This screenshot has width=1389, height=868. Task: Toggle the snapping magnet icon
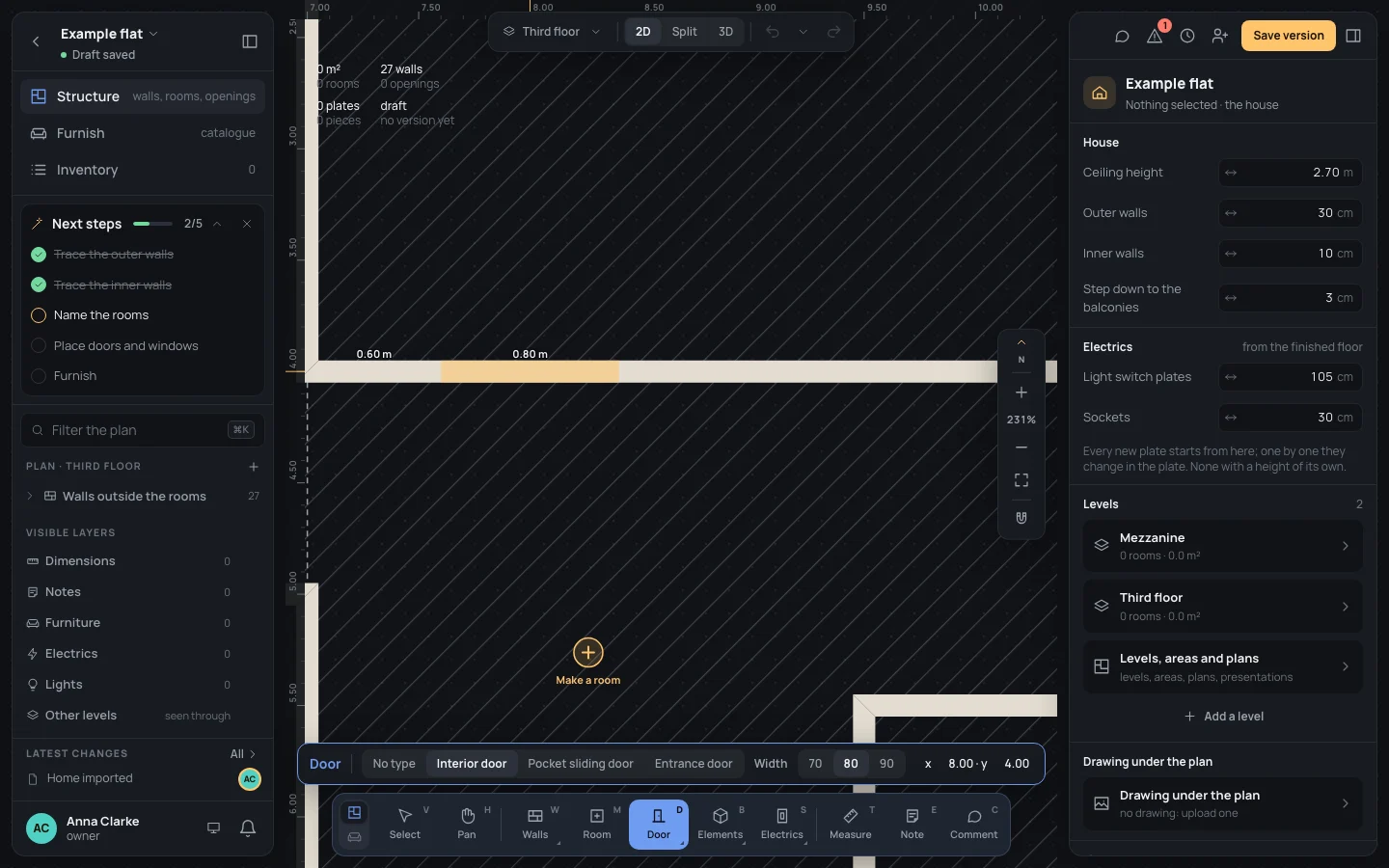pos(1021,518)
